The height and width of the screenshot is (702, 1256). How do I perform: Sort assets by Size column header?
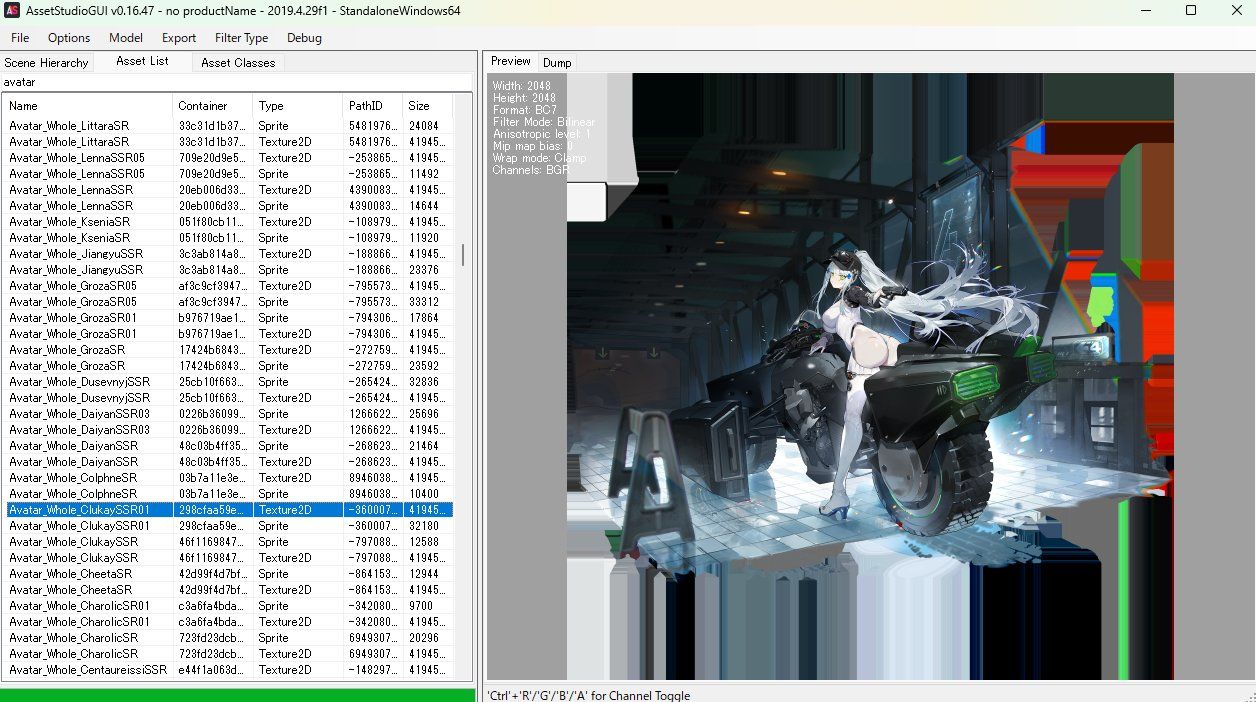coord(425,106)
